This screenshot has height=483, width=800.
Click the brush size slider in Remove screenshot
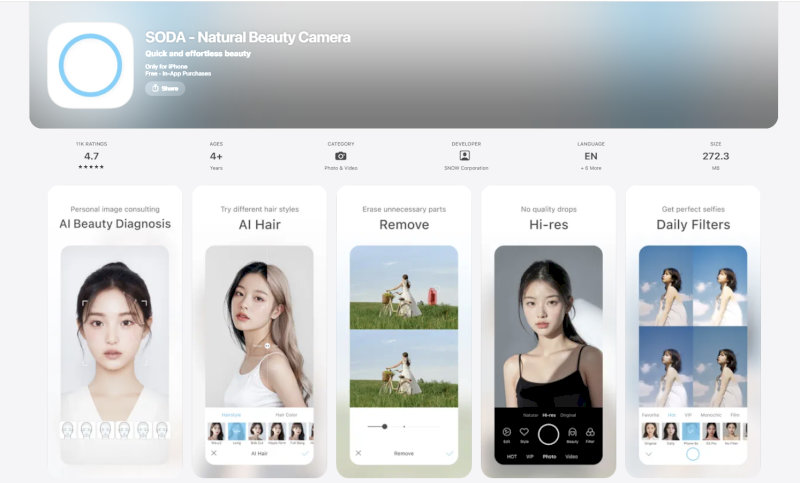[x=404, y=426]
